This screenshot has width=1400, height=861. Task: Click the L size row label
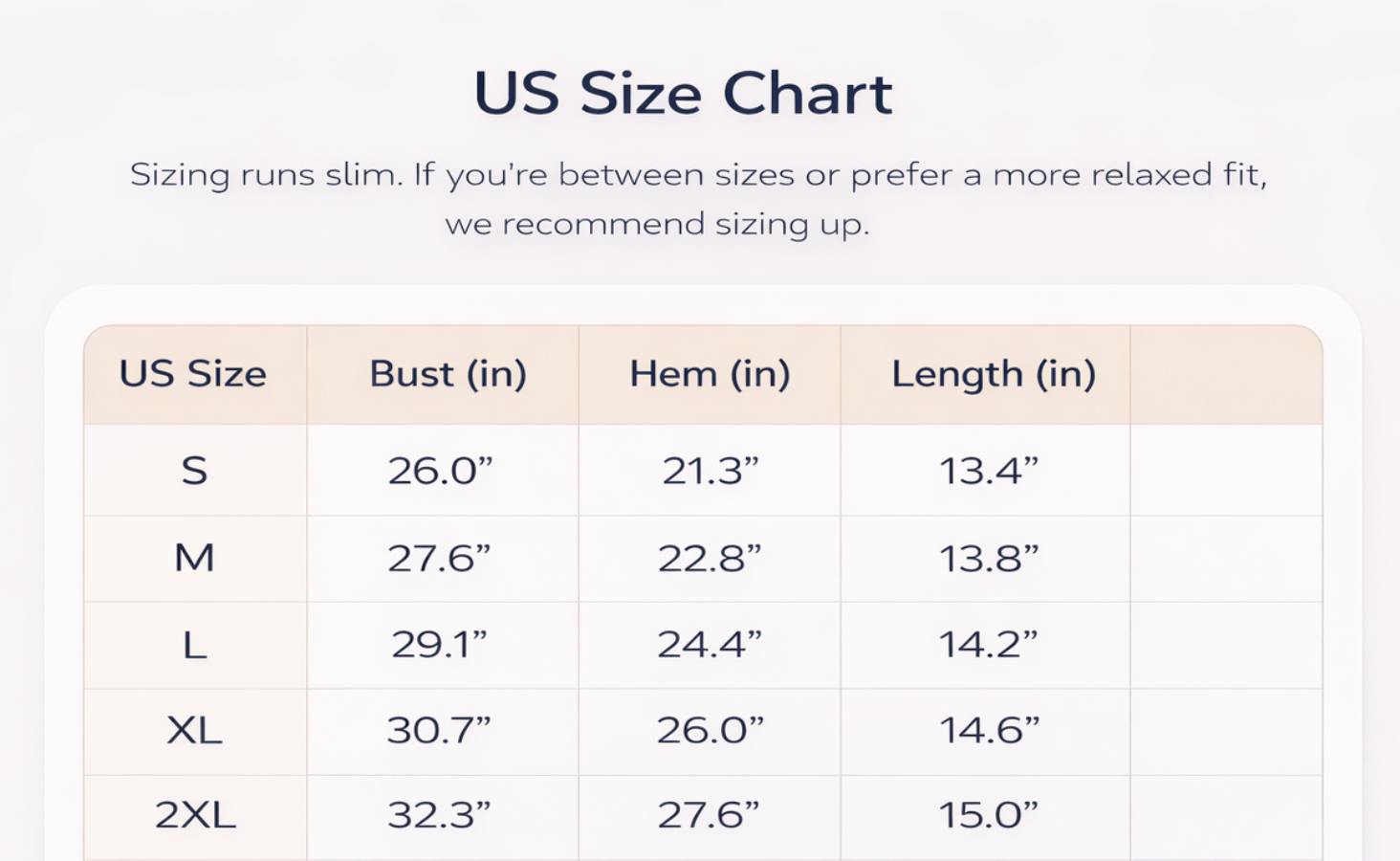point(194,645)
